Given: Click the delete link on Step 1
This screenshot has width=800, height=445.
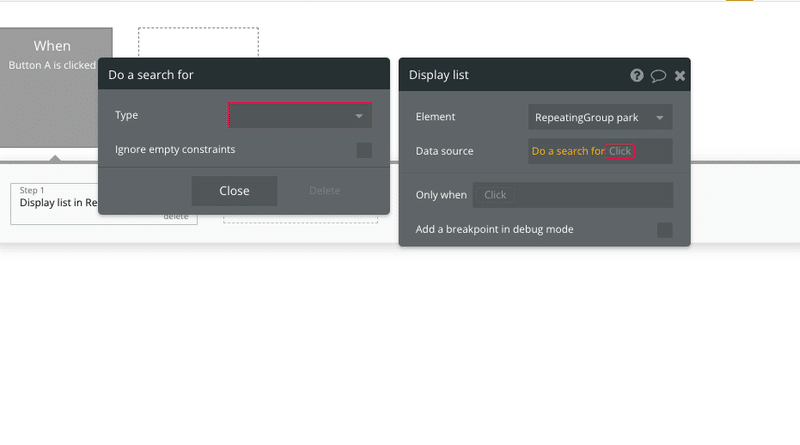Looking at the screenshot, I should [x=176, y=217].
